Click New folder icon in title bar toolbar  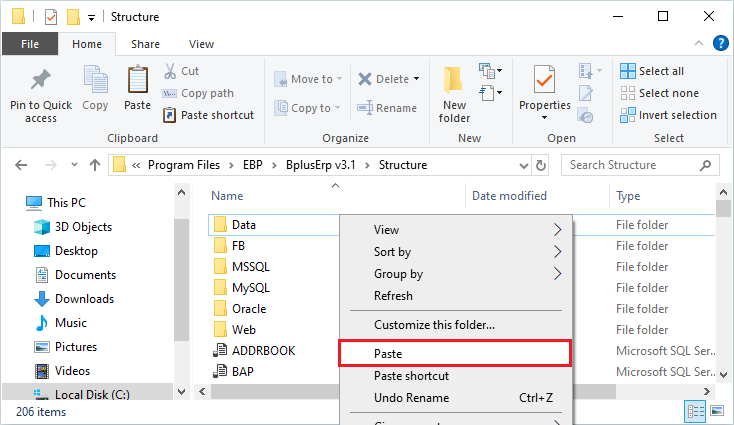(x=73, y=17)
